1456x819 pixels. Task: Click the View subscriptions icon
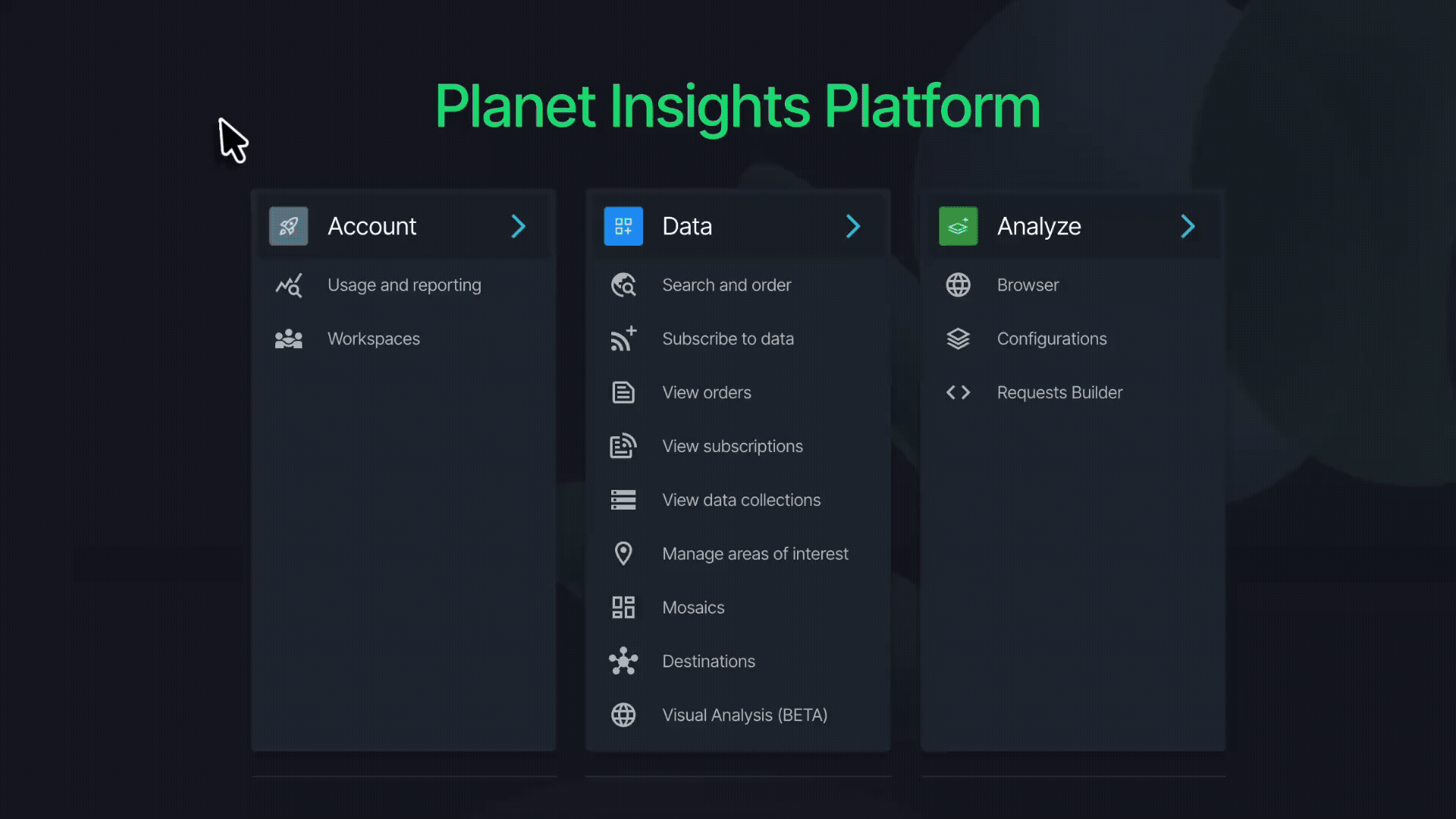623,446
